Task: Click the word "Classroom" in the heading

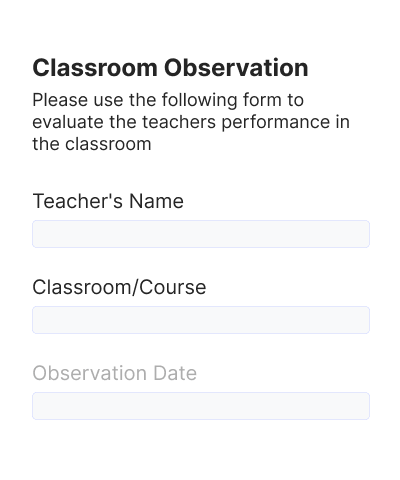Action: point(95,68)
